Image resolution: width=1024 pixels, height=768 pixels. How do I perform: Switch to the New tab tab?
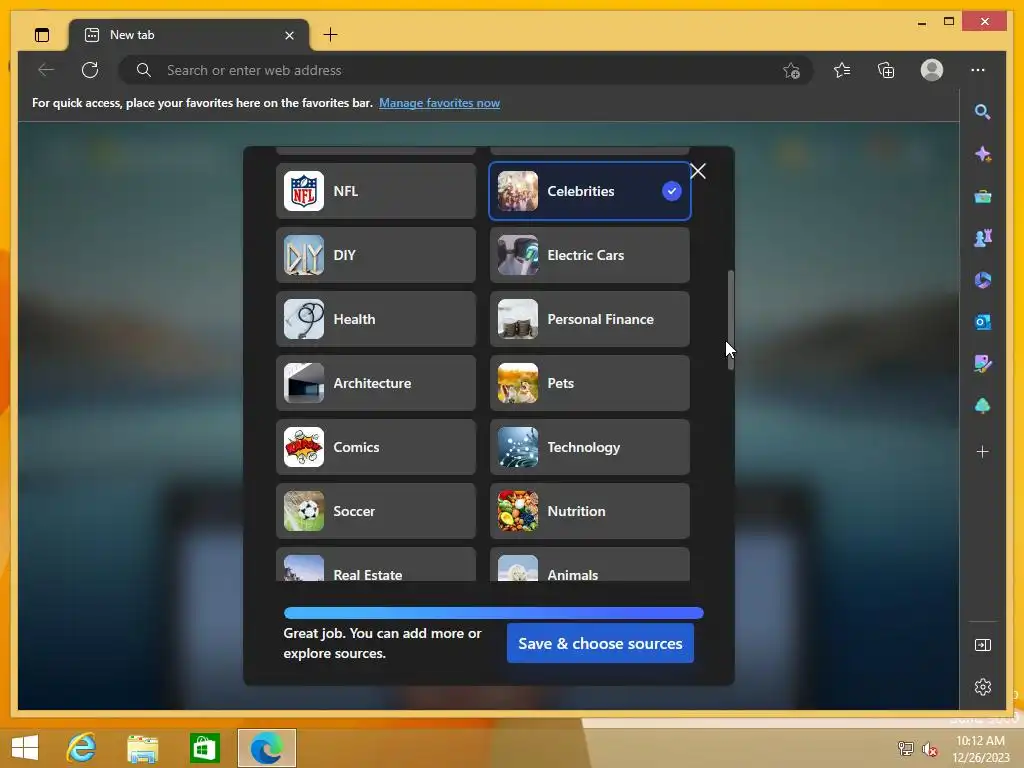189,35
